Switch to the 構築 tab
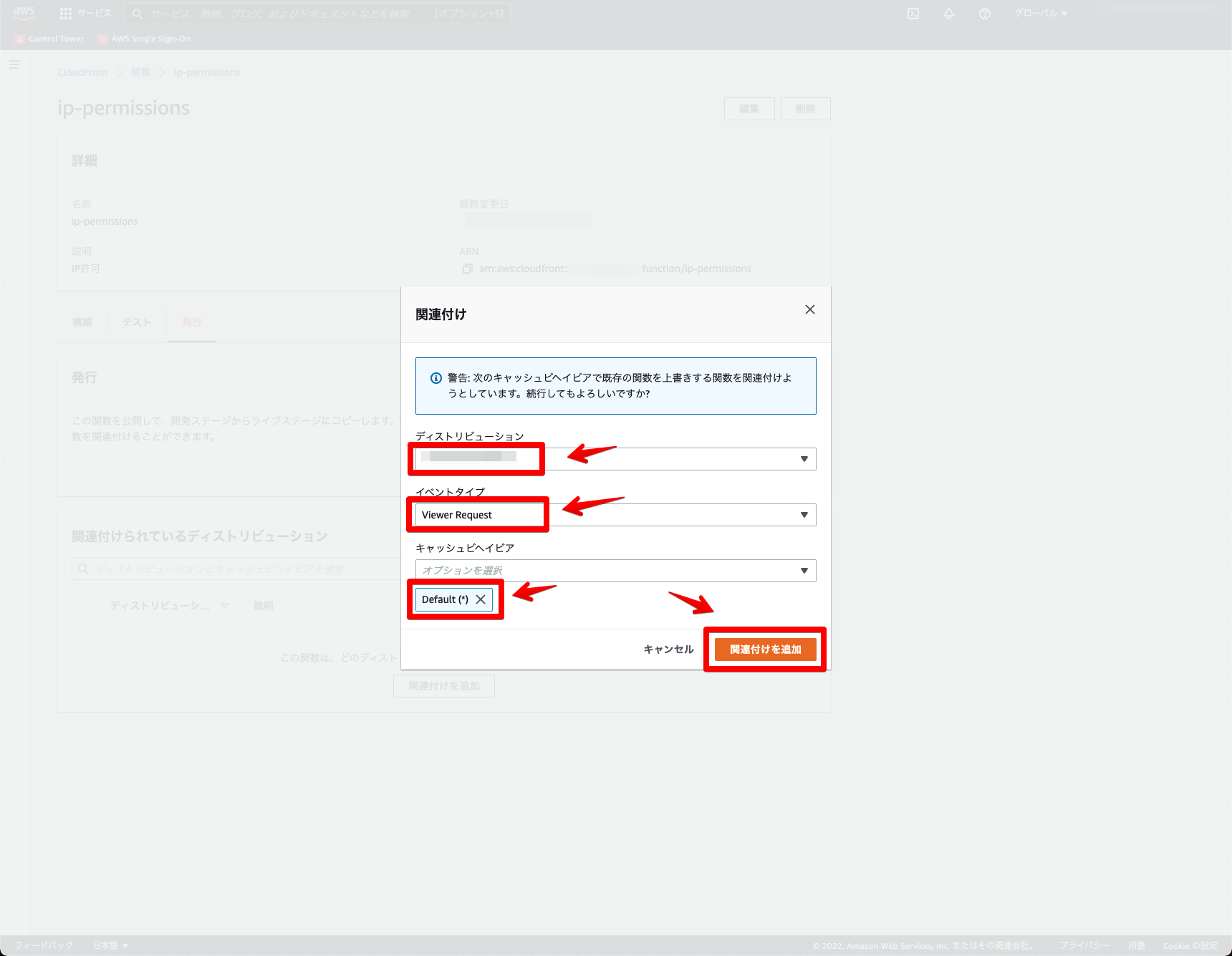 82,322
